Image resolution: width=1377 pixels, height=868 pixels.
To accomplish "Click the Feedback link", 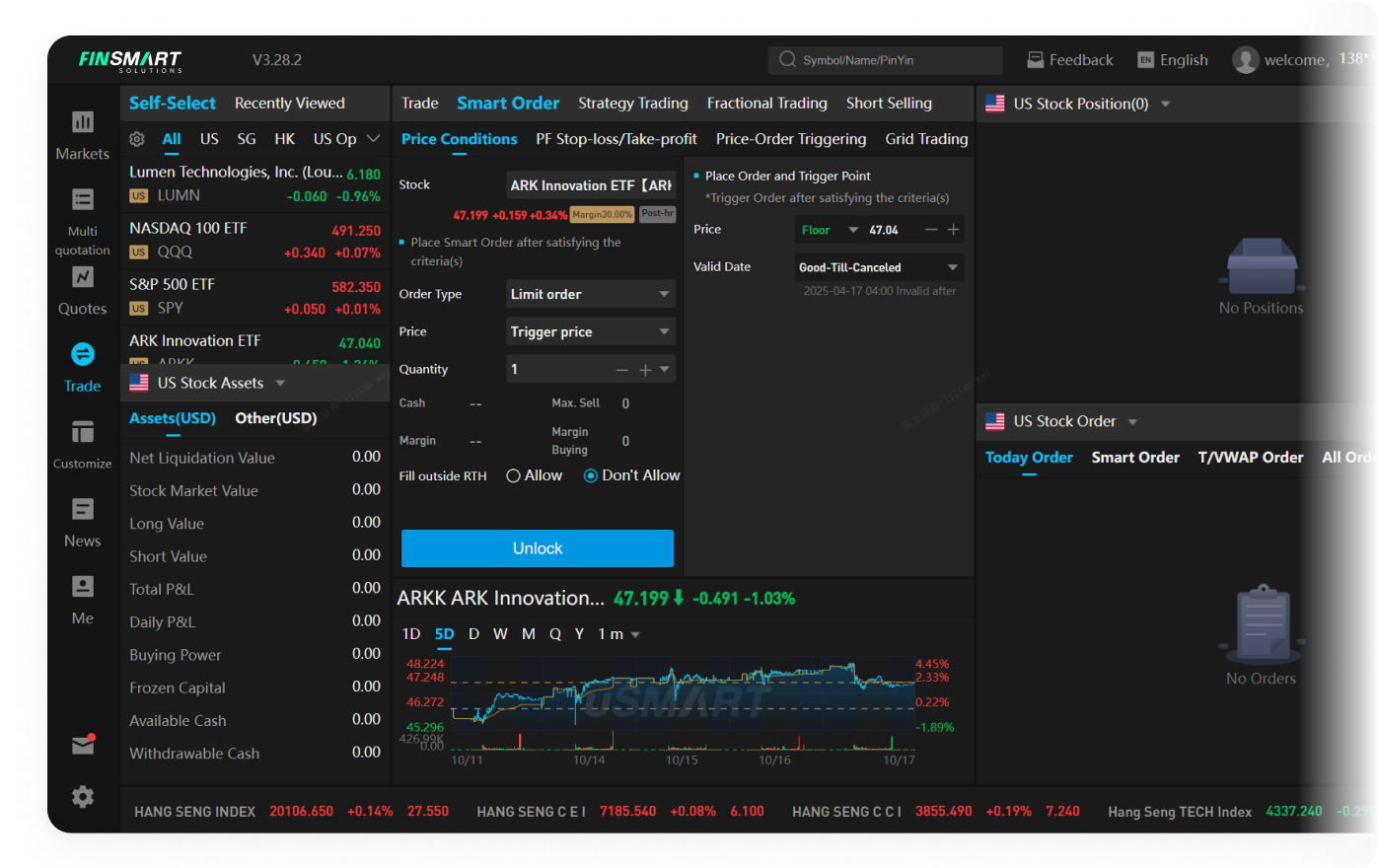I will point(1081,60).
